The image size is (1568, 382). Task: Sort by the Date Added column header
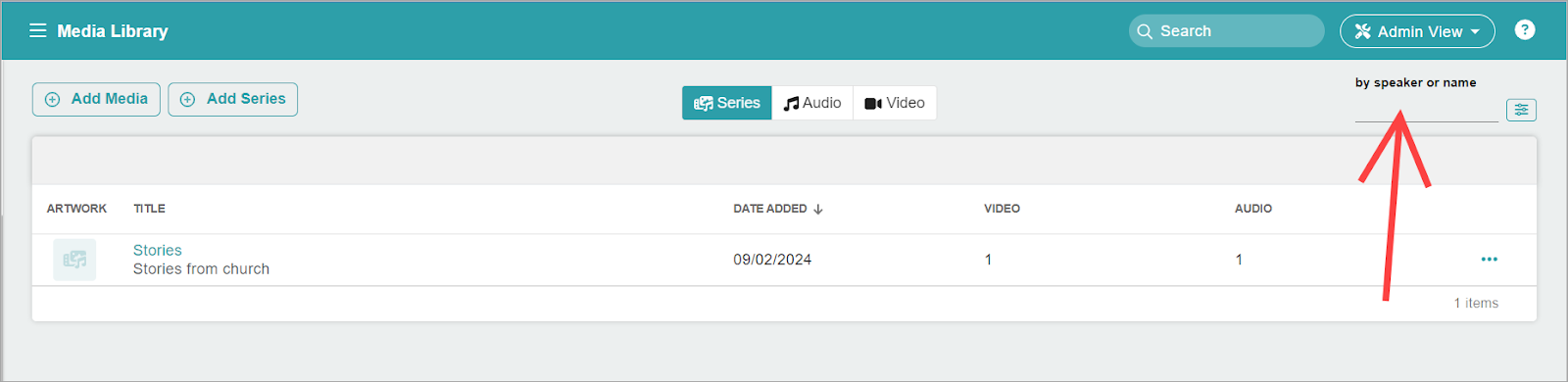(778, 209)
